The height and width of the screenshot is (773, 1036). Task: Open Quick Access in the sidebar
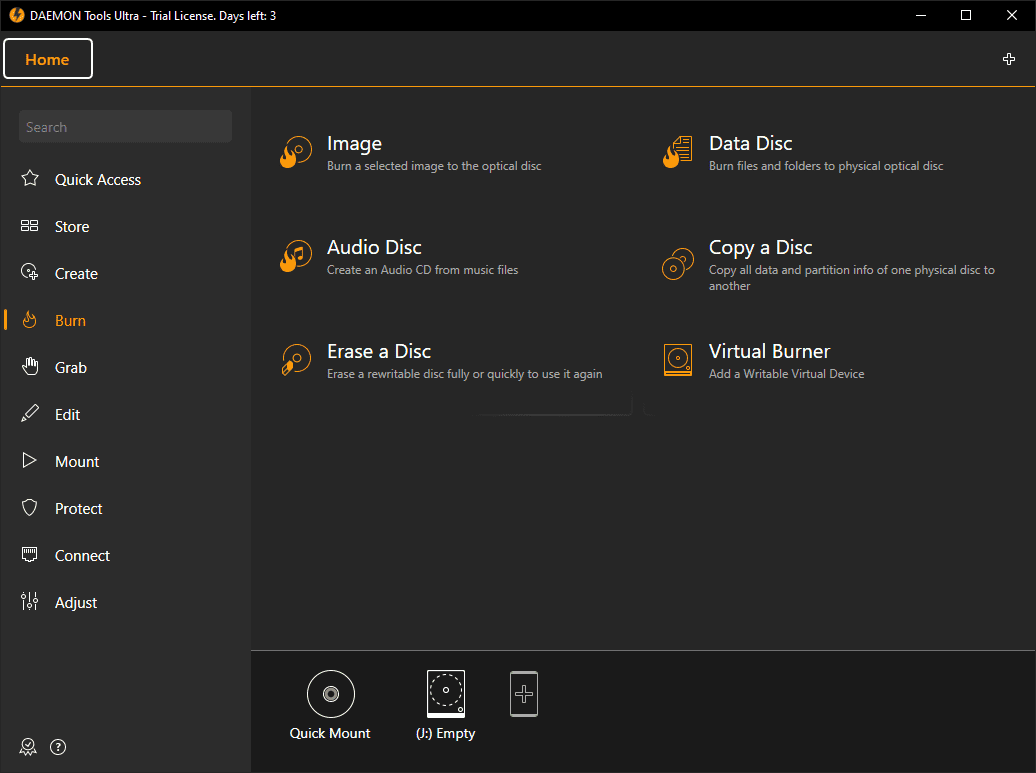coord(97,180)
